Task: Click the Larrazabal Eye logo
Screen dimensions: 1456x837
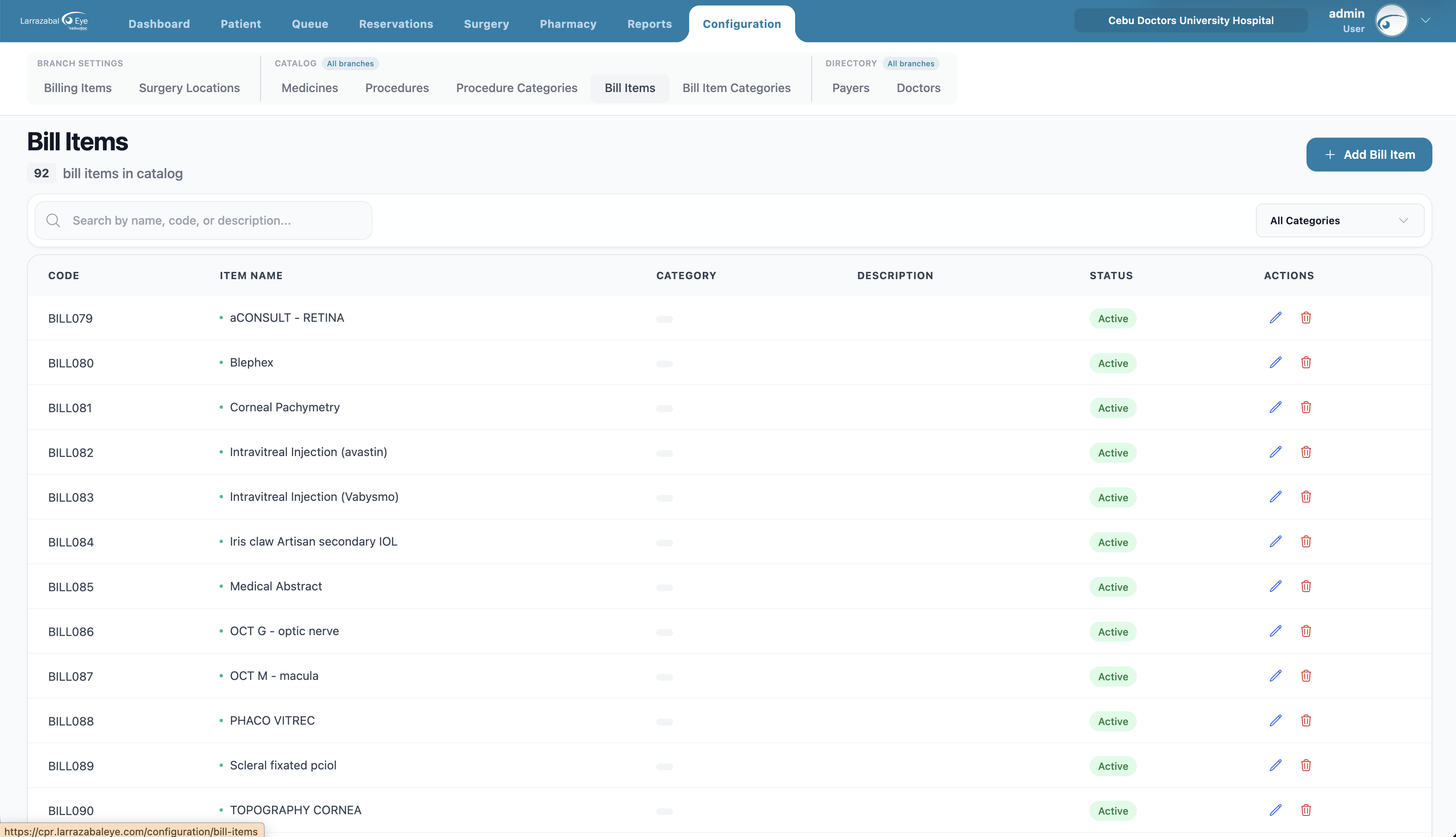Action: click(x=54, y=21)
